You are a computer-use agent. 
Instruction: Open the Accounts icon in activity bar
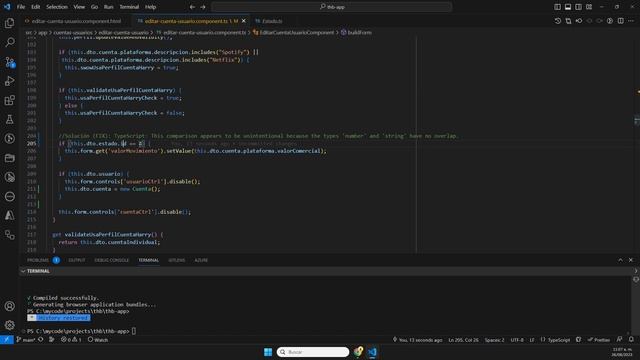(9, 306)
